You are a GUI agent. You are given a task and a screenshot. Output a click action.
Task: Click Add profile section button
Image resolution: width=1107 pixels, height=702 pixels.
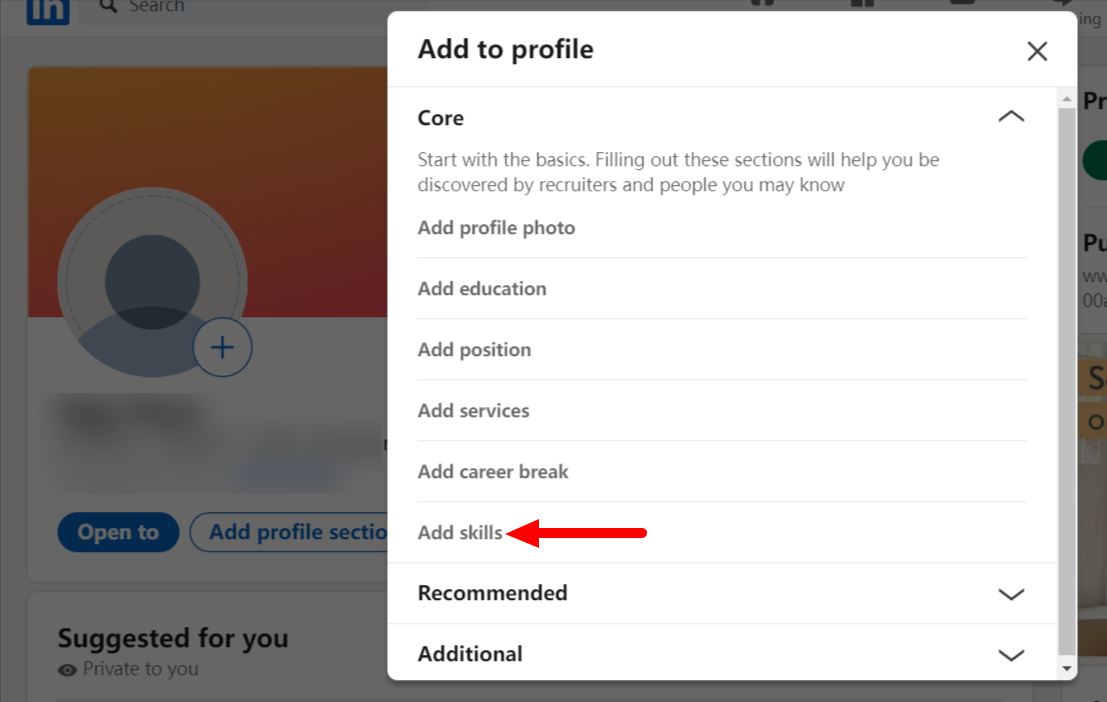coord(289,532)
